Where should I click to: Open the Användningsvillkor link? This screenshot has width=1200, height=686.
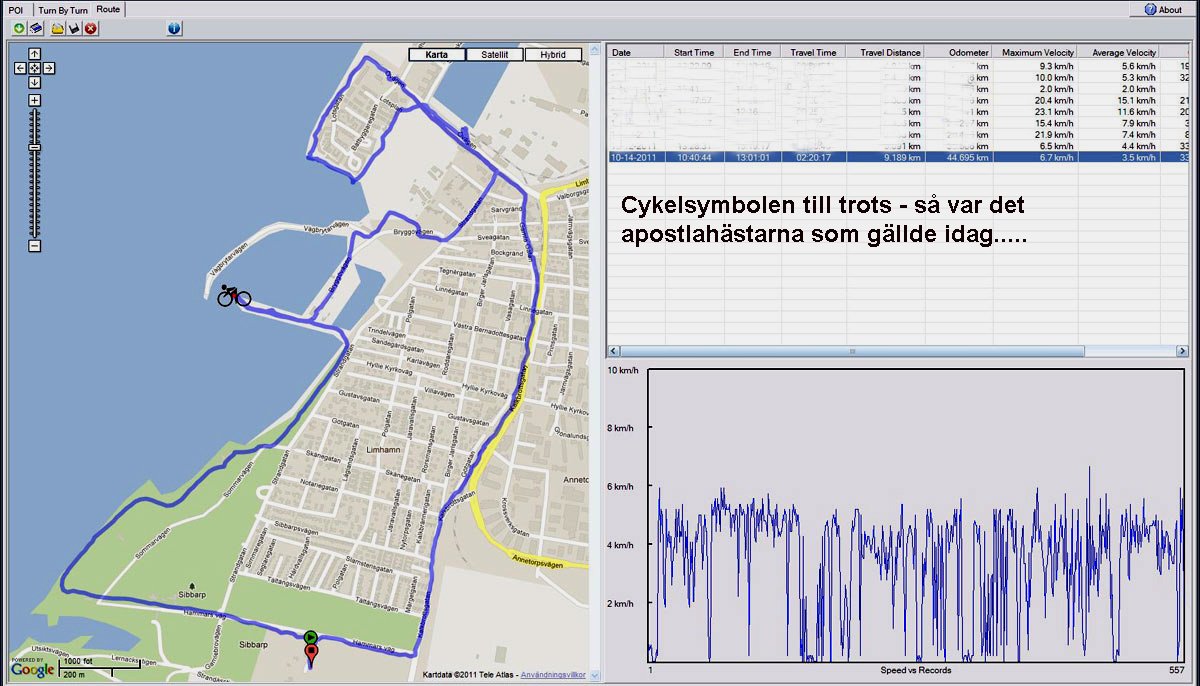[553, 675]
